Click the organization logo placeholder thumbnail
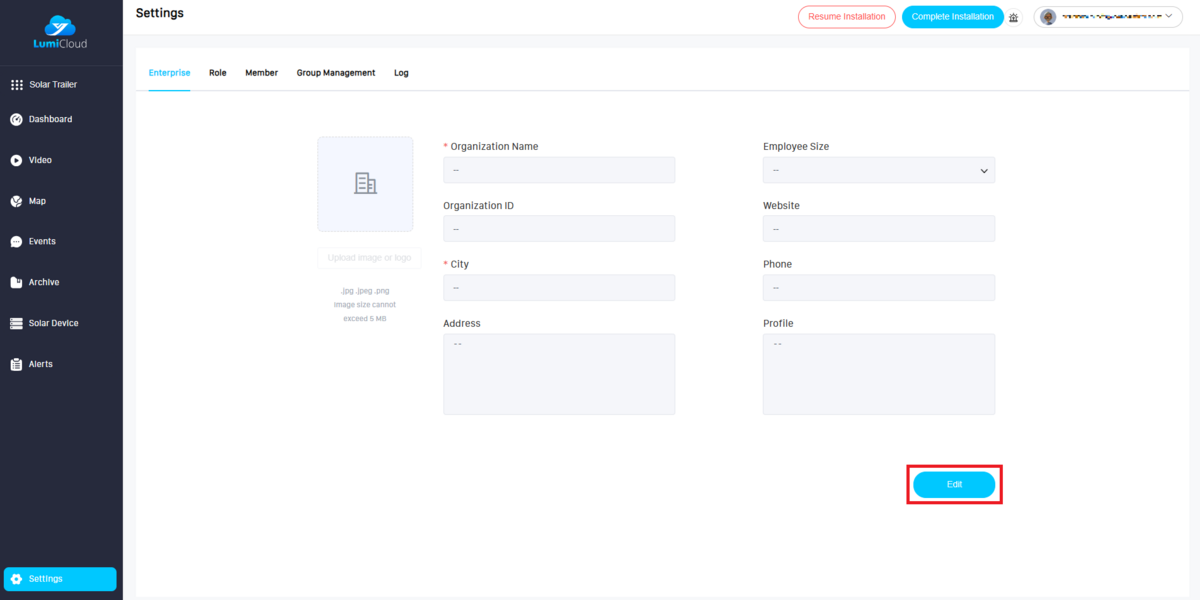 (x=365, y=184)
